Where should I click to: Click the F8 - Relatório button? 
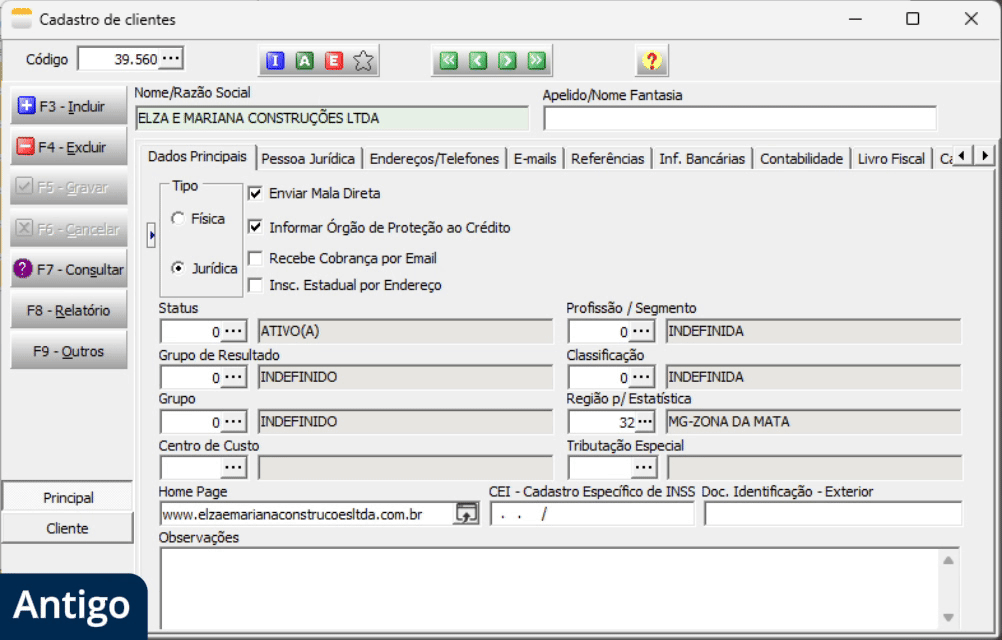69,310
